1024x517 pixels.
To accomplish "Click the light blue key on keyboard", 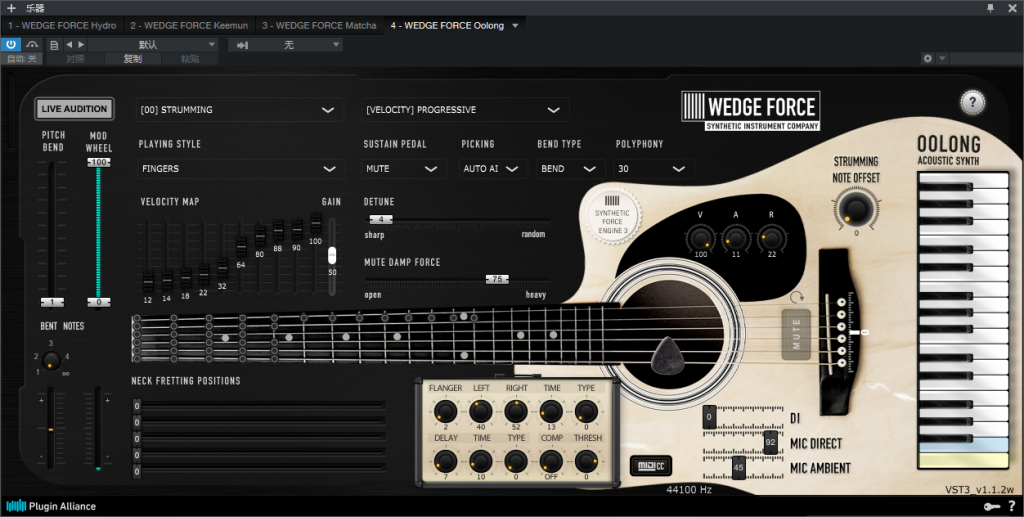I will (x=964, y=445).
